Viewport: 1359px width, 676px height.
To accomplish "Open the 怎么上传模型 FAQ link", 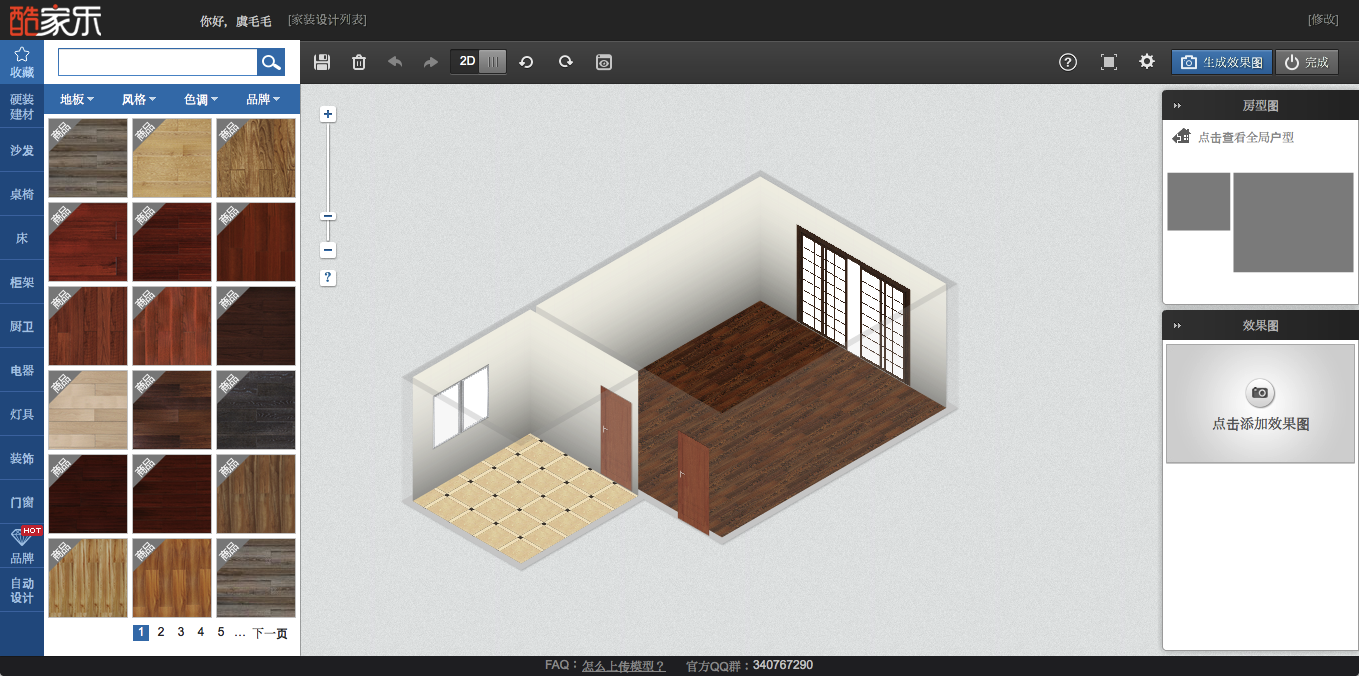I will (623, 665).
